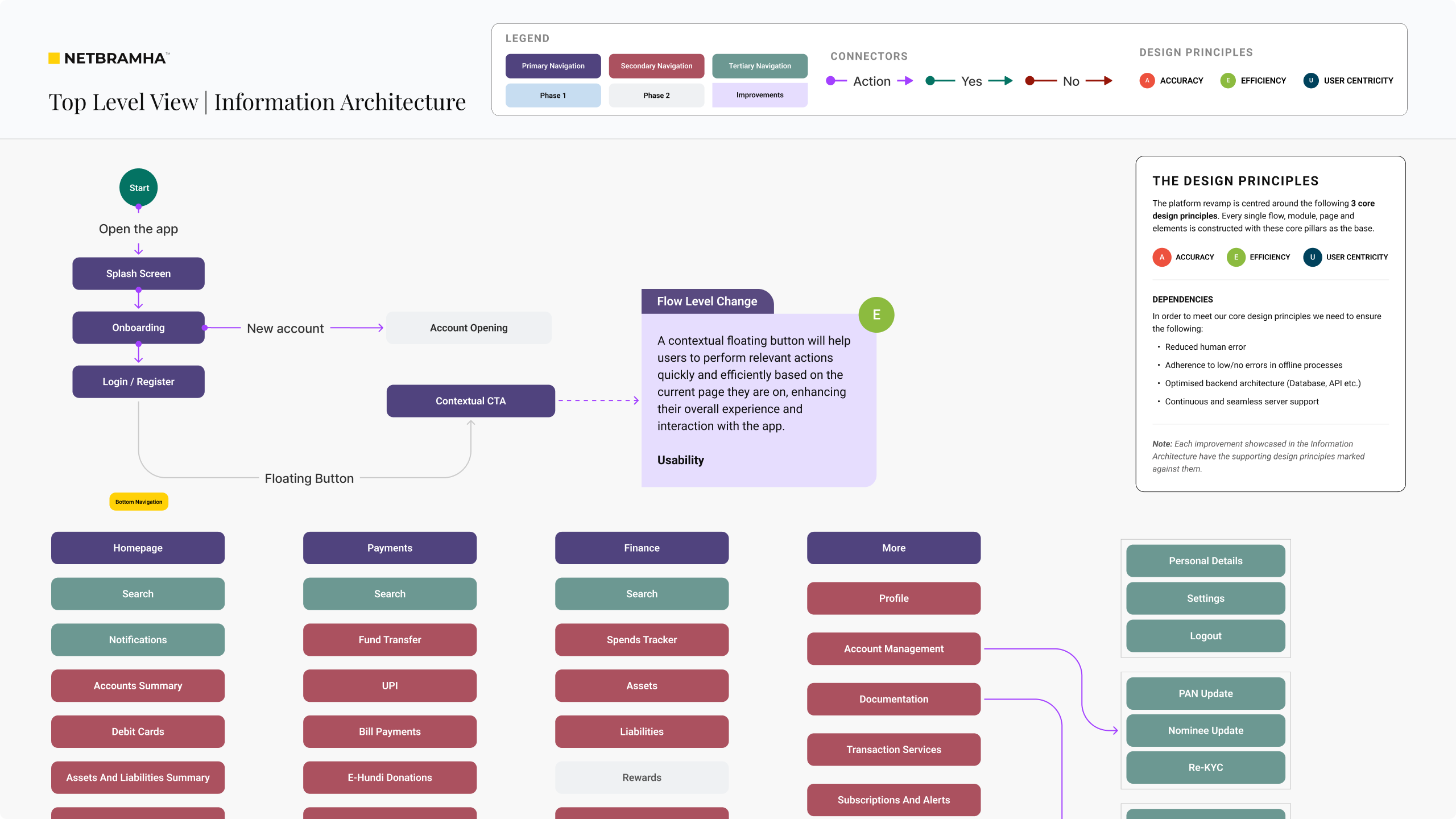
Task: Click the Documentation block
Action: pos(894,699)
